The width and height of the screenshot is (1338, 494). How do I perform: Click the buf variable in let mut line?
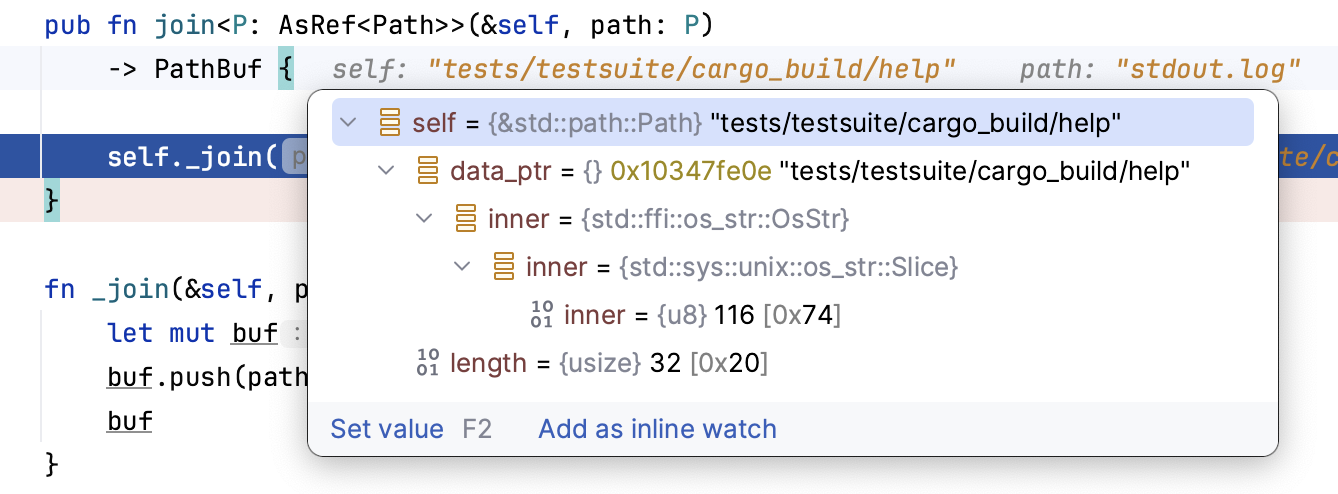tap(254, 333)
